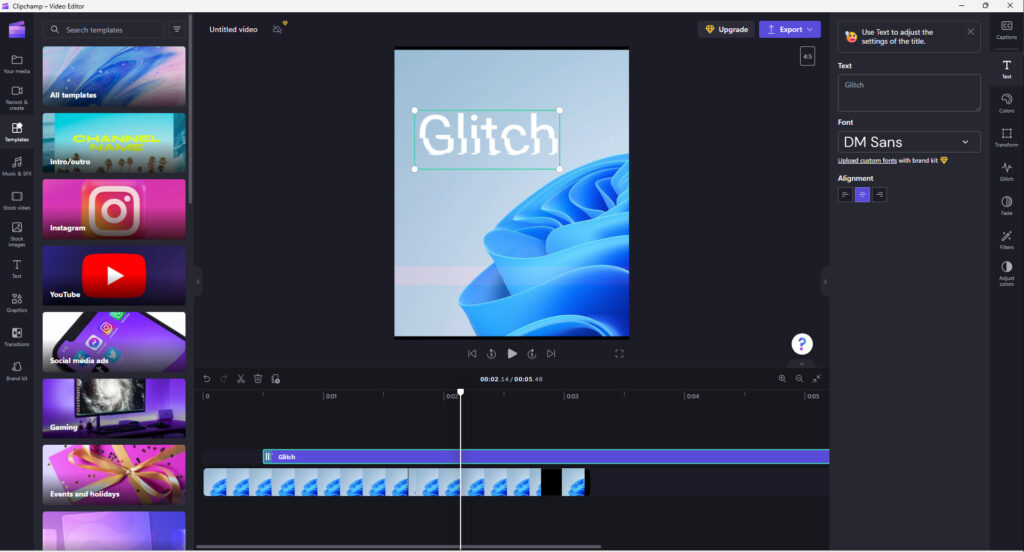Expand Export options dropdown

[810, 29]
